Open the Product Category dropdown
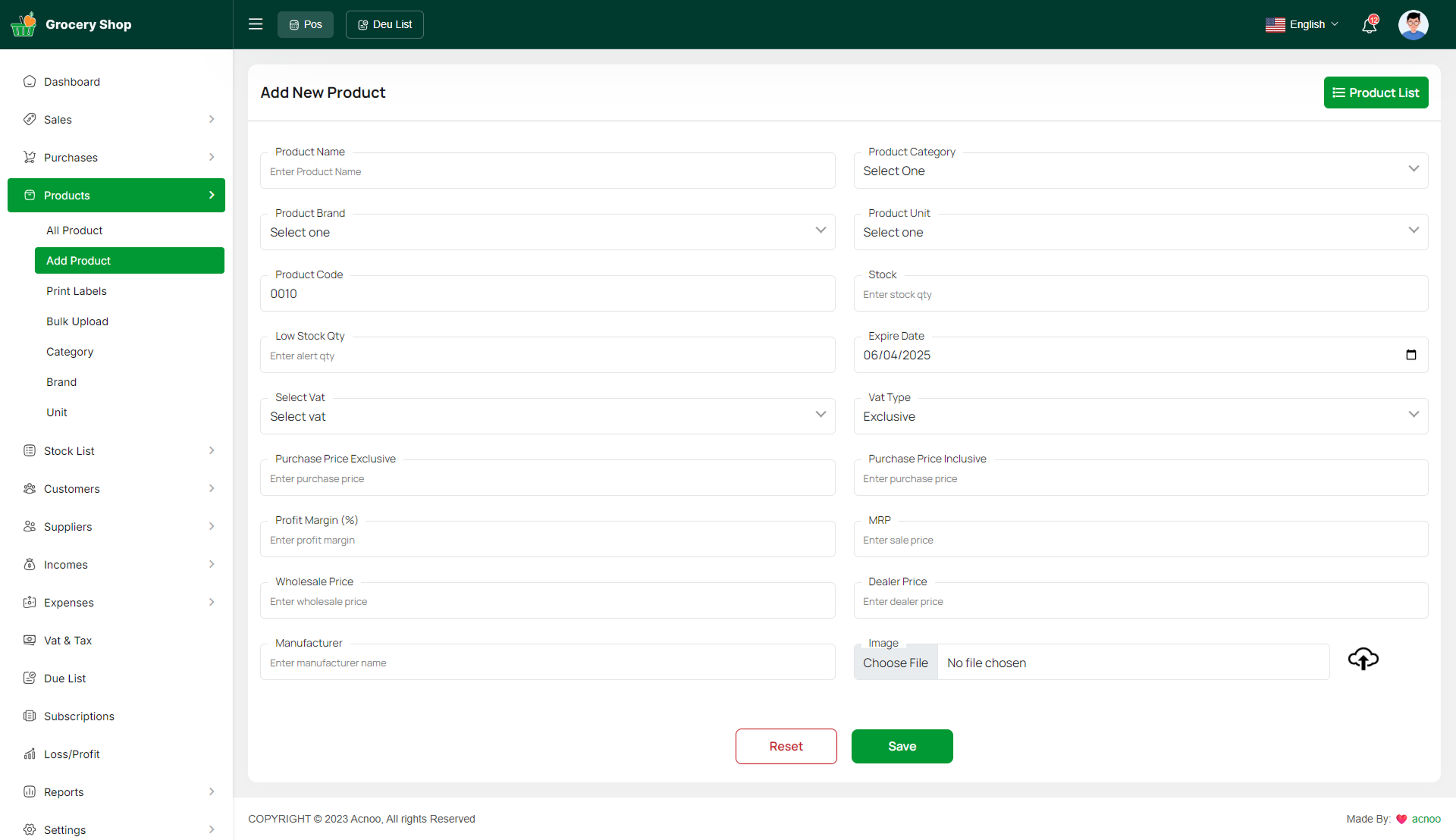The height and width of the screenshot is (840, 1456). (x=1141, y=171)
